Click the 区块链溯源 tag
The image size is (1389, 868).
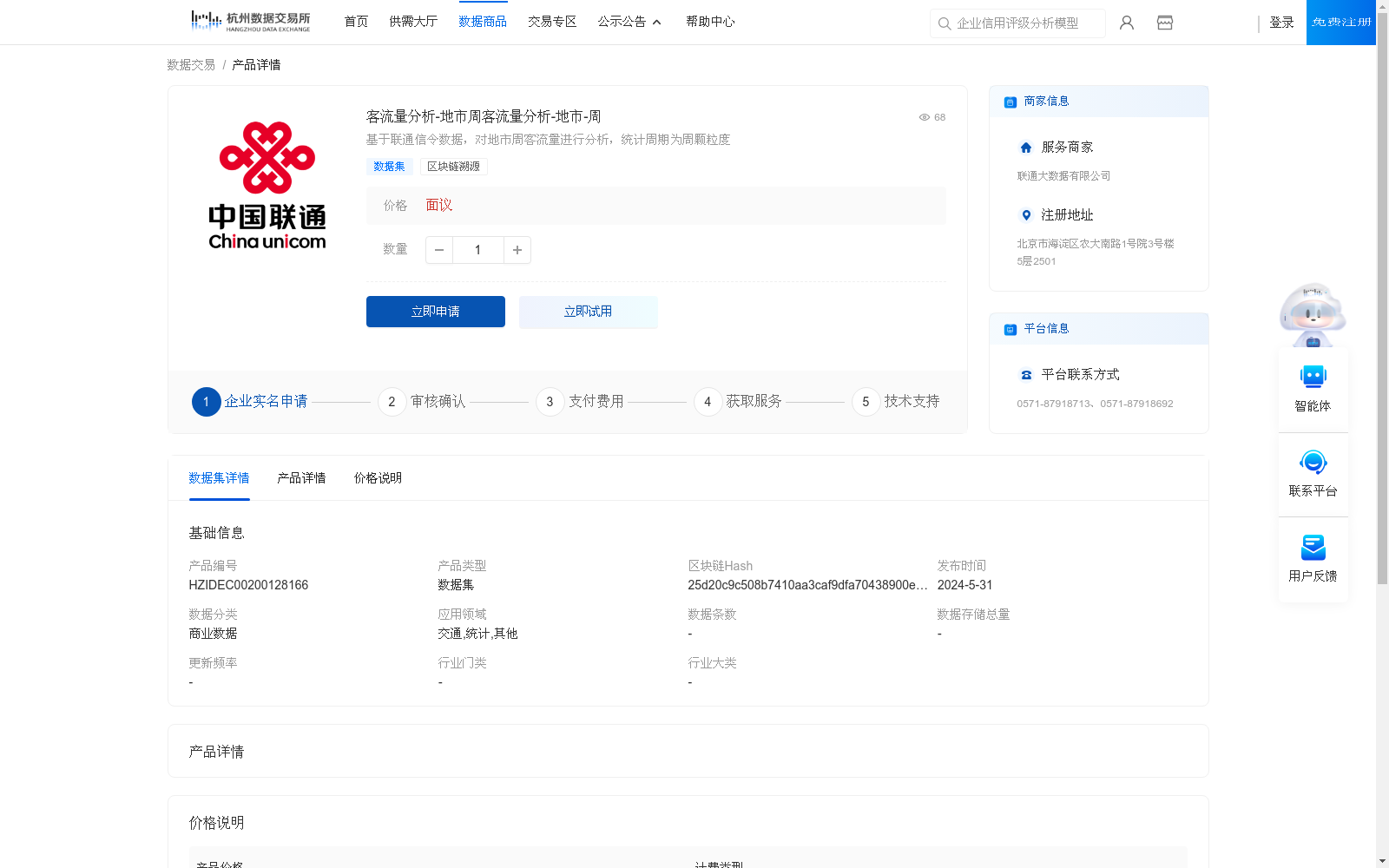tap(453, 167)
